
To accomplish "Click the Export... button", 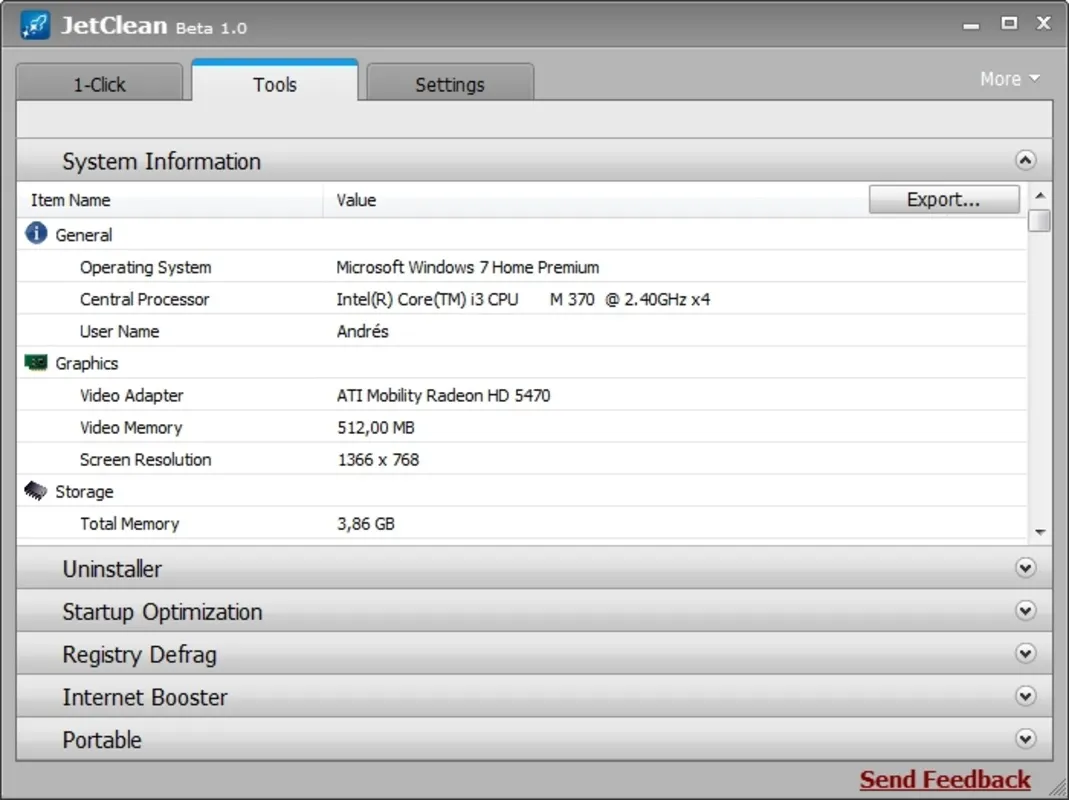I will 944,199.
